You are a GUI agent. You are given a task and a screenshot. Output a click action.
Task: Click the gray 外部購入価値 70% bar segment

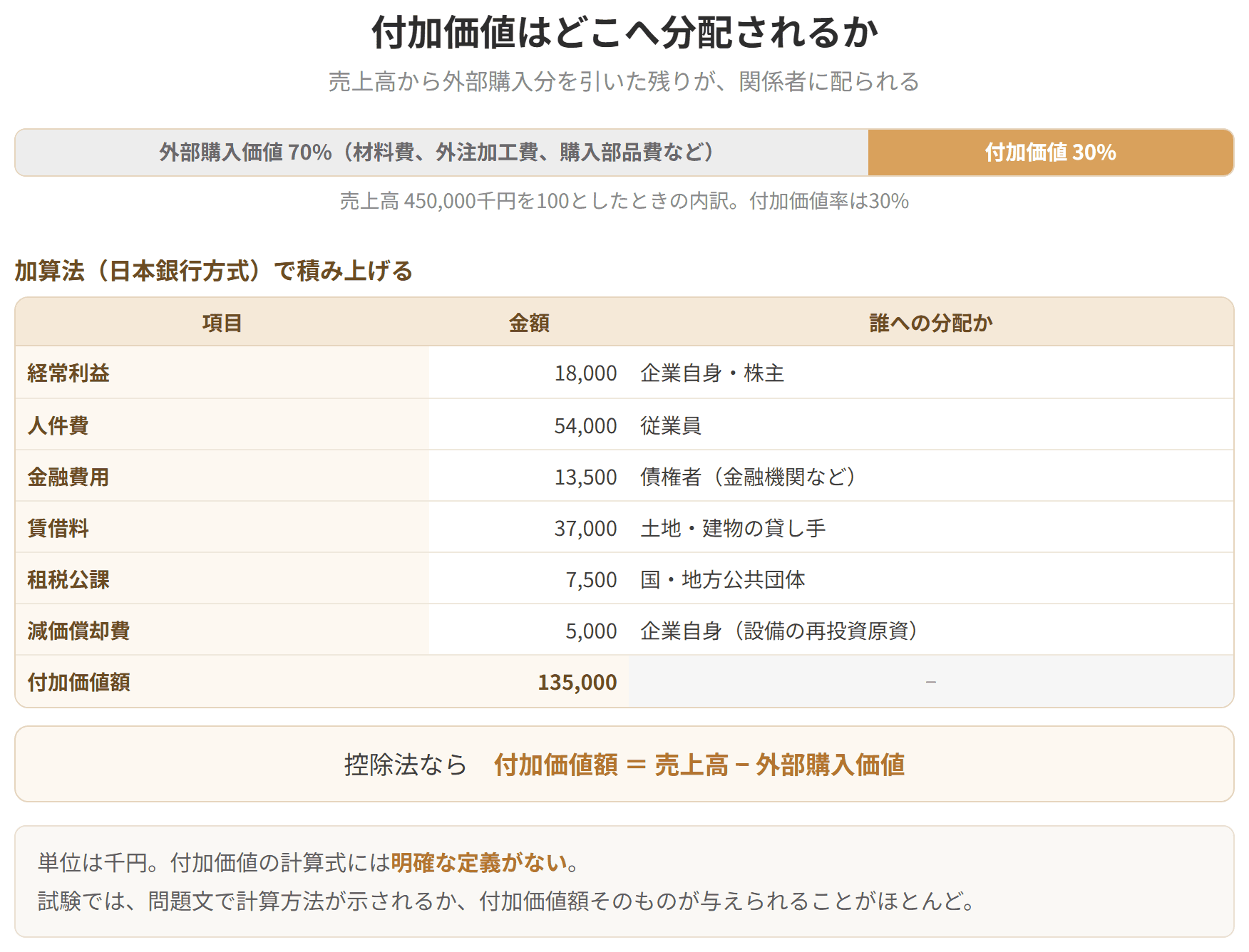point(442,152)
